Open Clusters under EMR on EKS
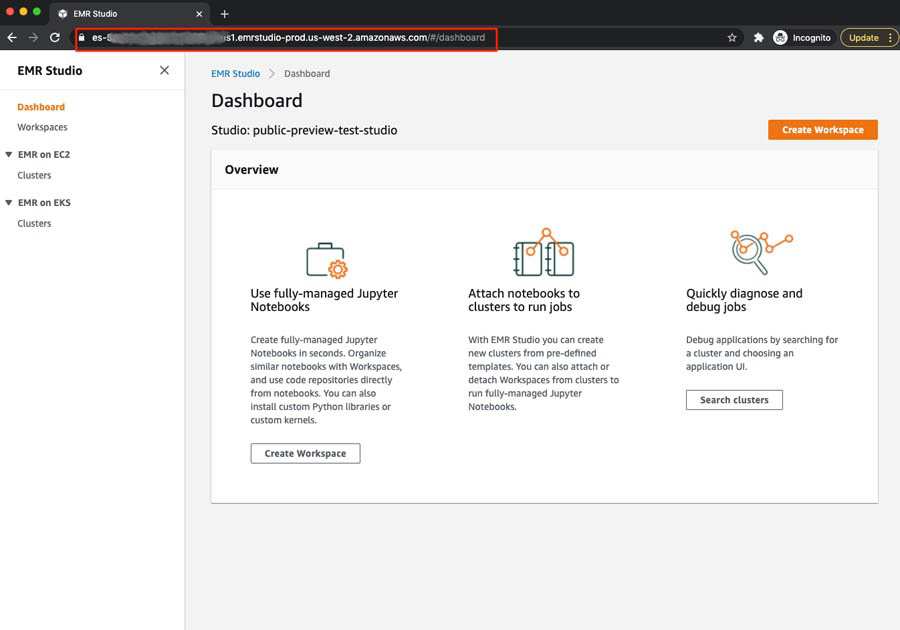Screen dimensions: 900x630 pos(34,223)
